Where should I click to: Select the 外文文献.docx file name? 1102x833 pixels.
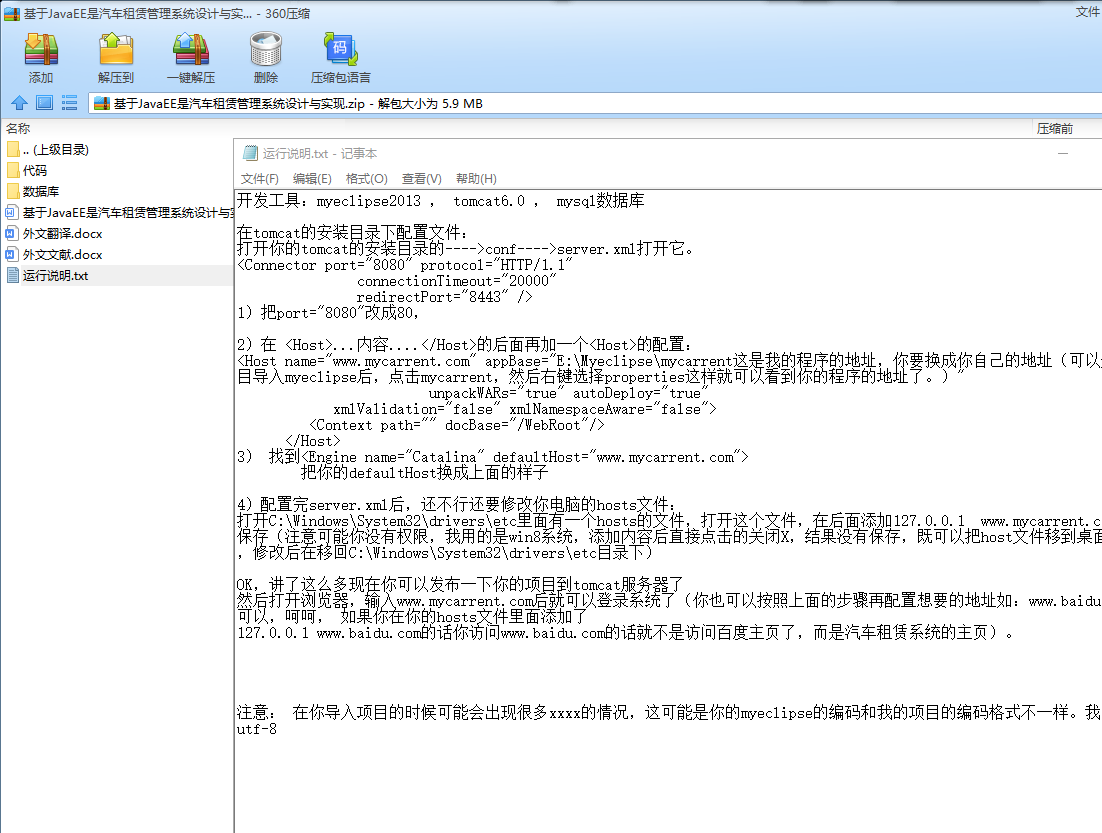click(63, 254)
